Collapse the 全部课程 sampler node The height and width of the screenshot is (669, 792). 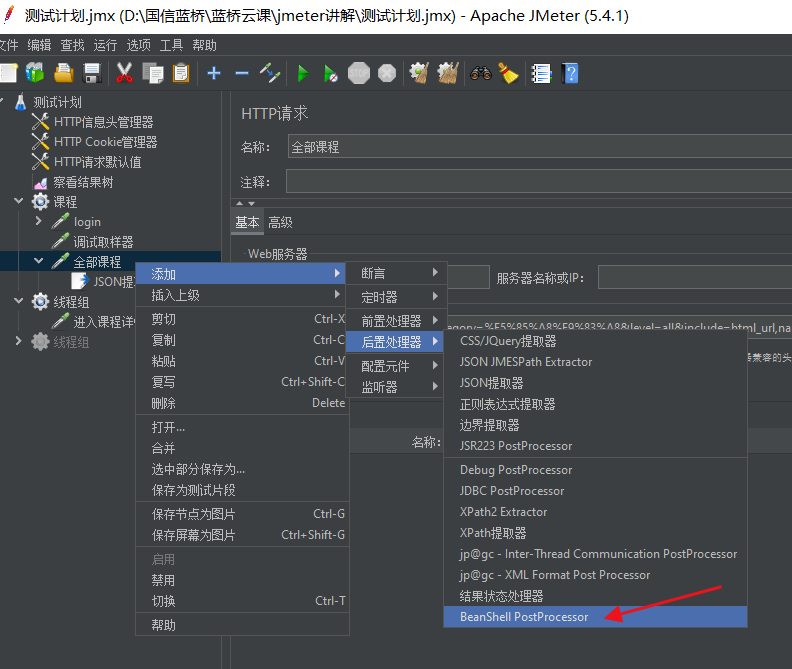pos(38,261)
